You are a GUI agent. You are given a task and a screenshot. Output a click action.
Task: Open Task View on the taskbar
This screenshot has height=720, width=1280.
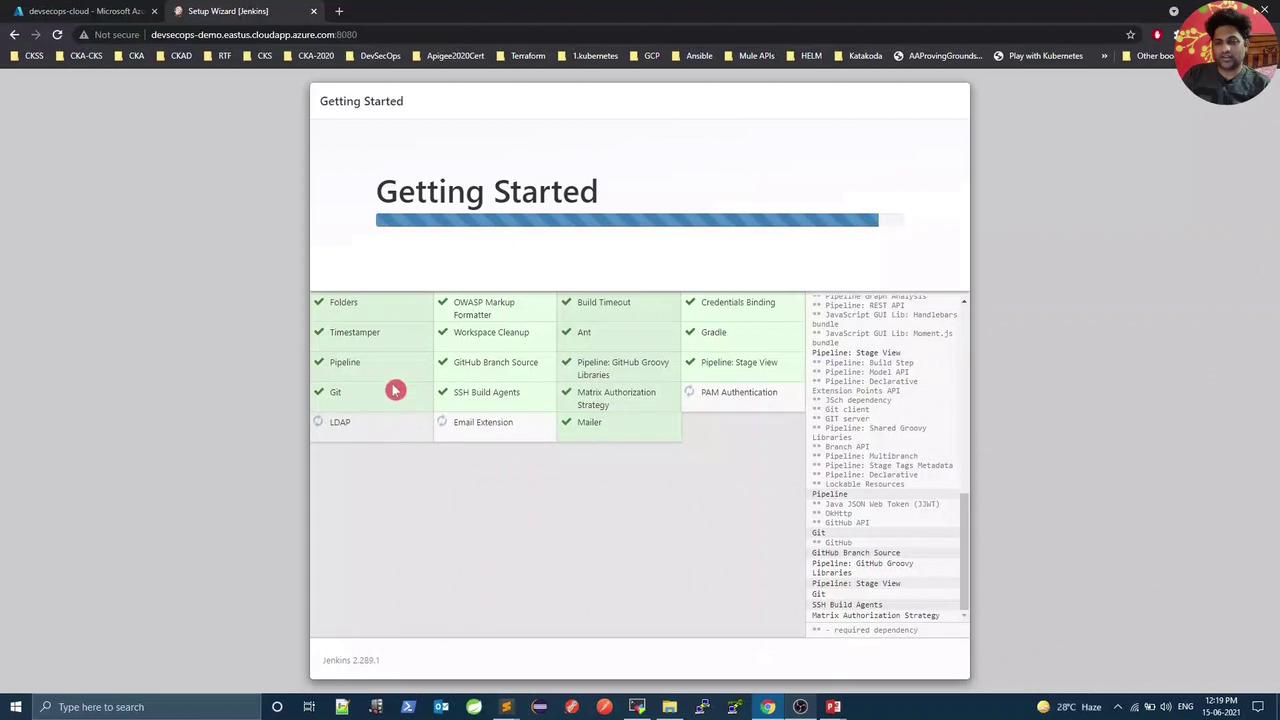[309, 707]
